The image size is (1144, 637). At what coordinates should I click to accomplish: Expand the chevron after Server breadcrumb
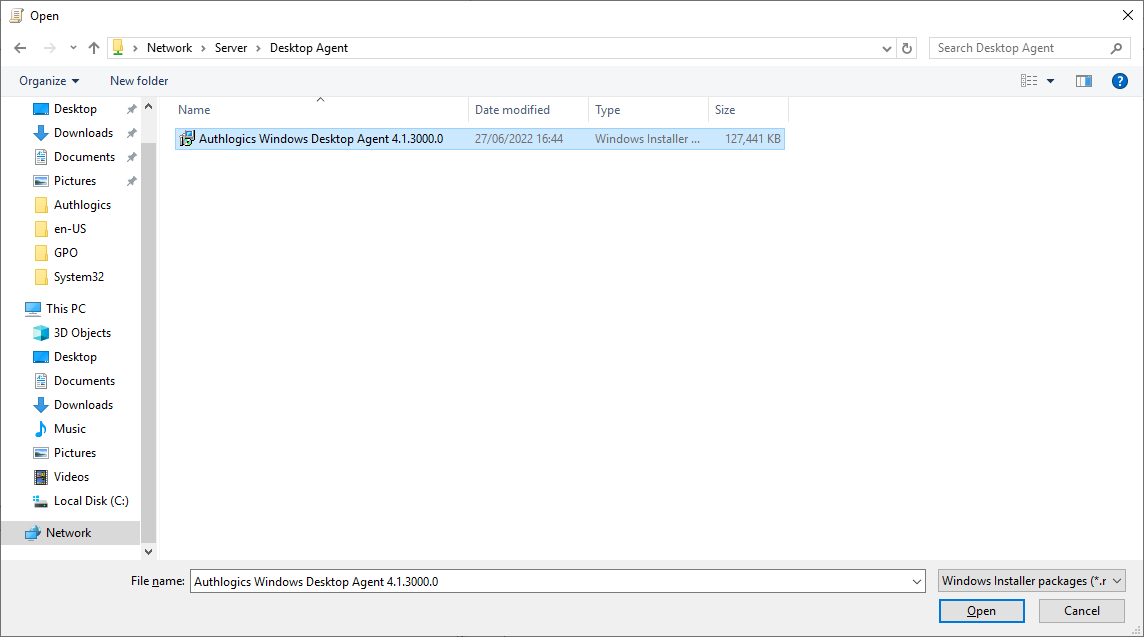coord(258,48)
